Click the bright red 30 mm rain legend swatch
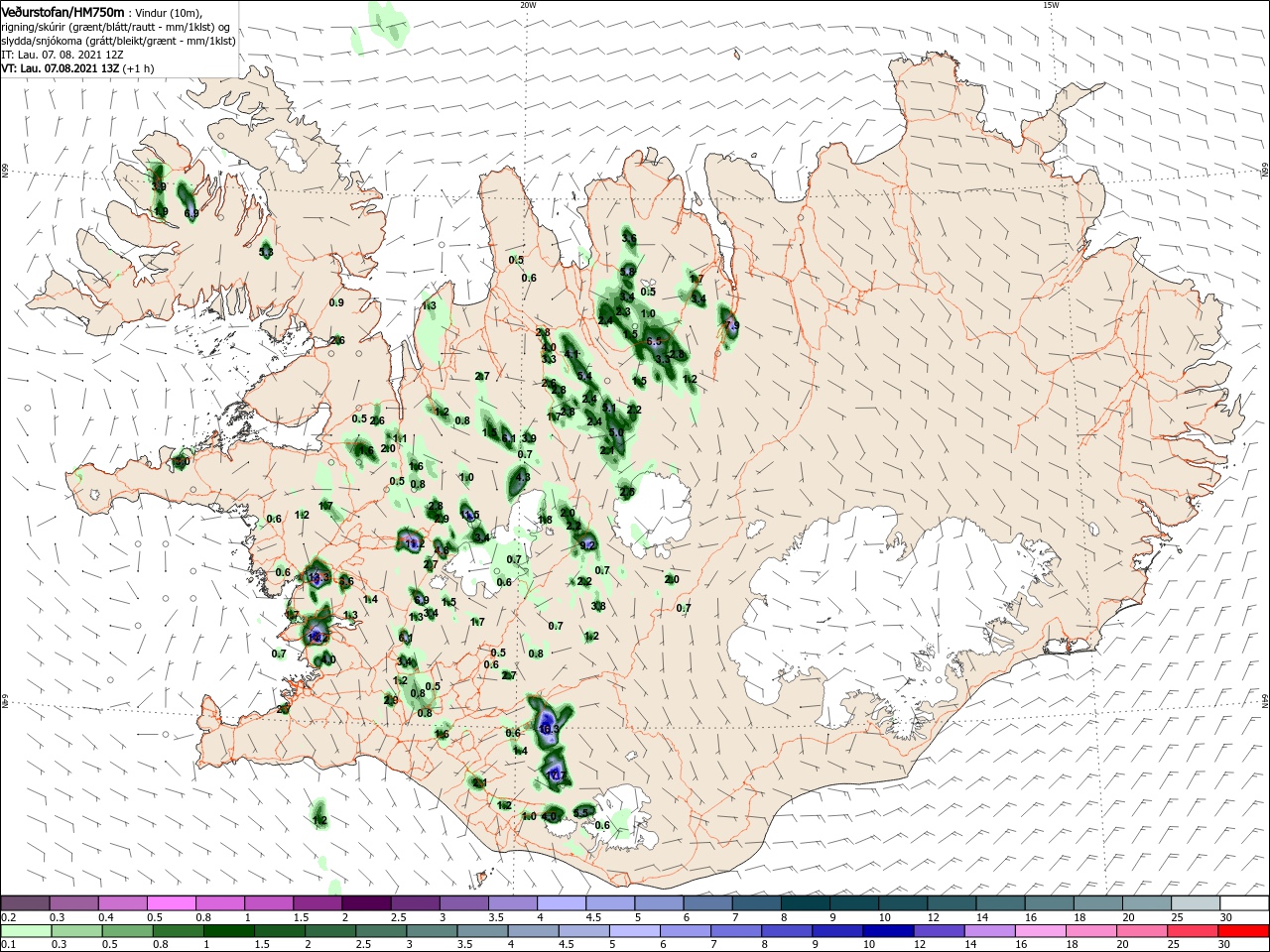This screenshot has height=952, width=1270. click(1242, 931)
